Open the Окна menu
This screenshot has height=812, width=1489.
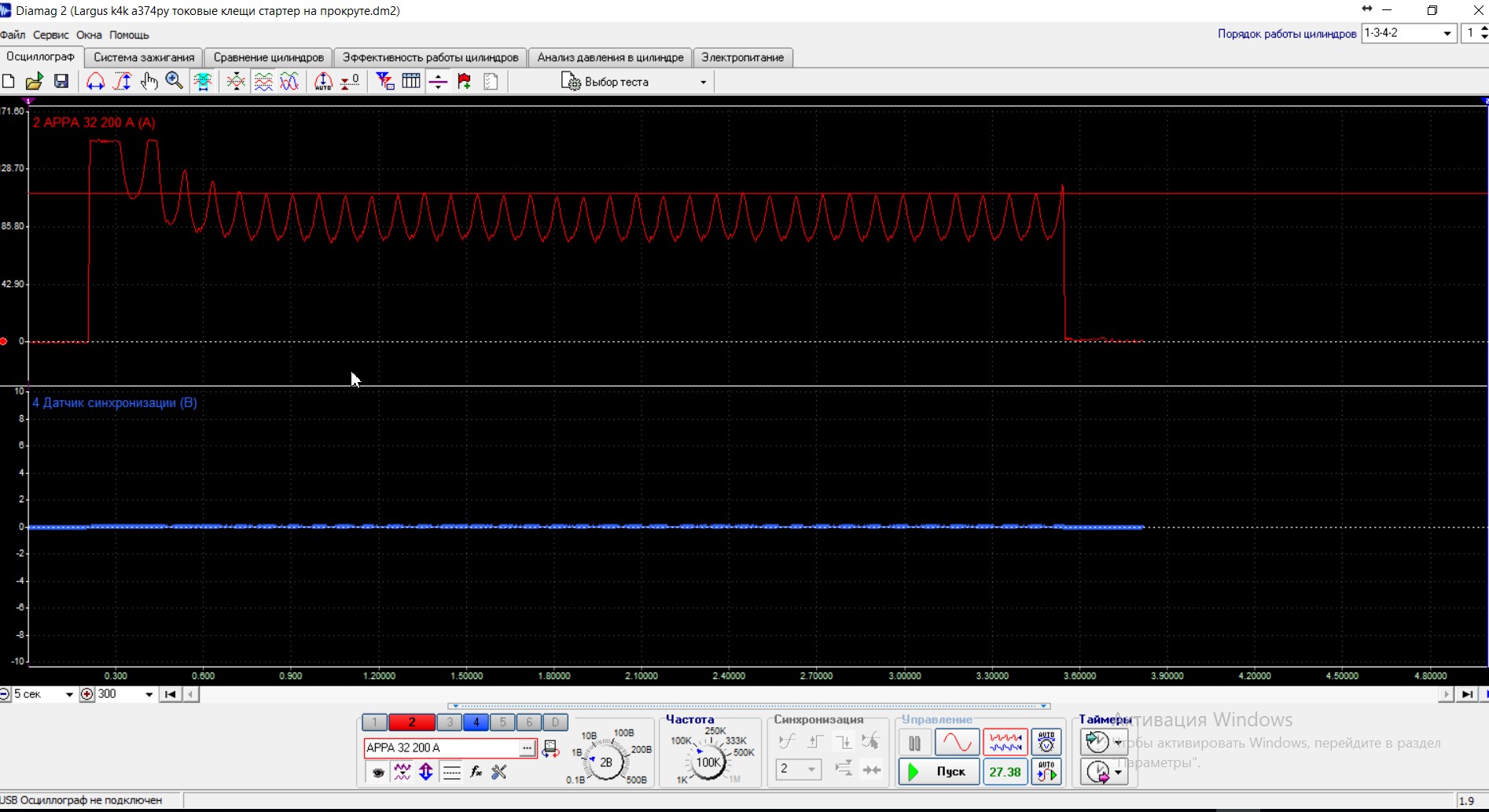[x=89, y=35]
